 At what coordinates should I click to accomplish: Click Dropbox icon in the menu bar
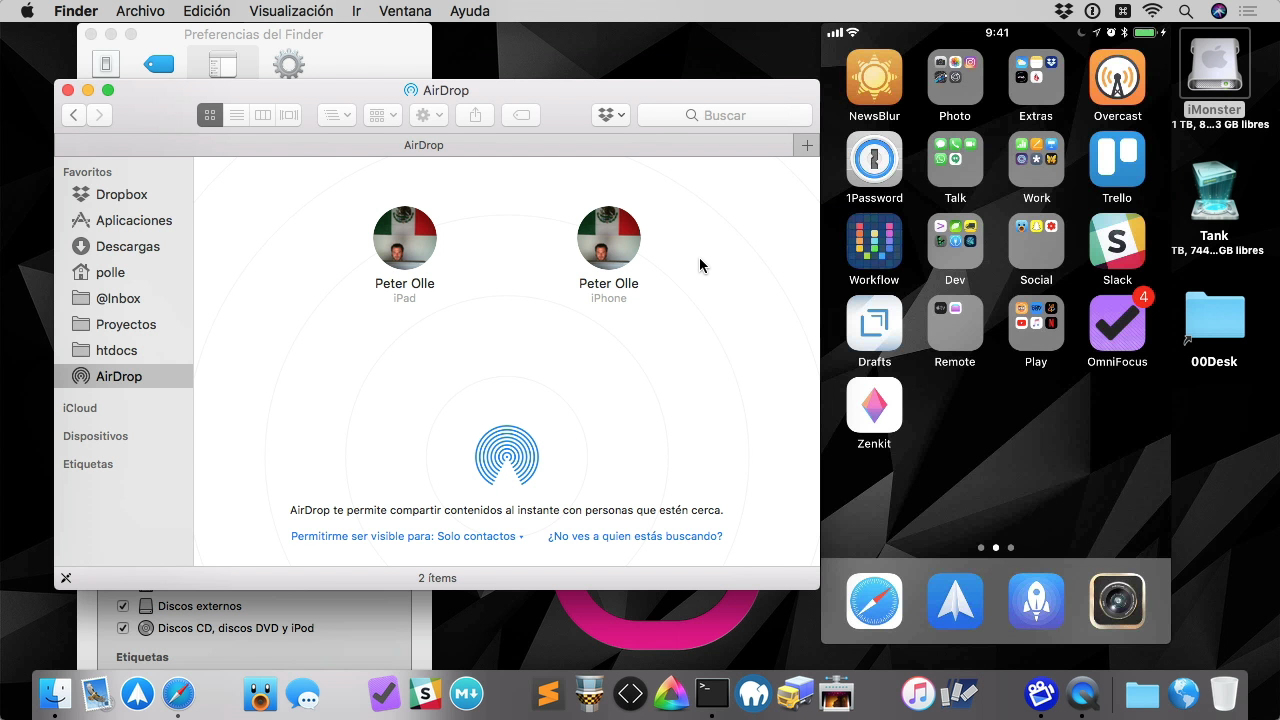click(1064, 11)
